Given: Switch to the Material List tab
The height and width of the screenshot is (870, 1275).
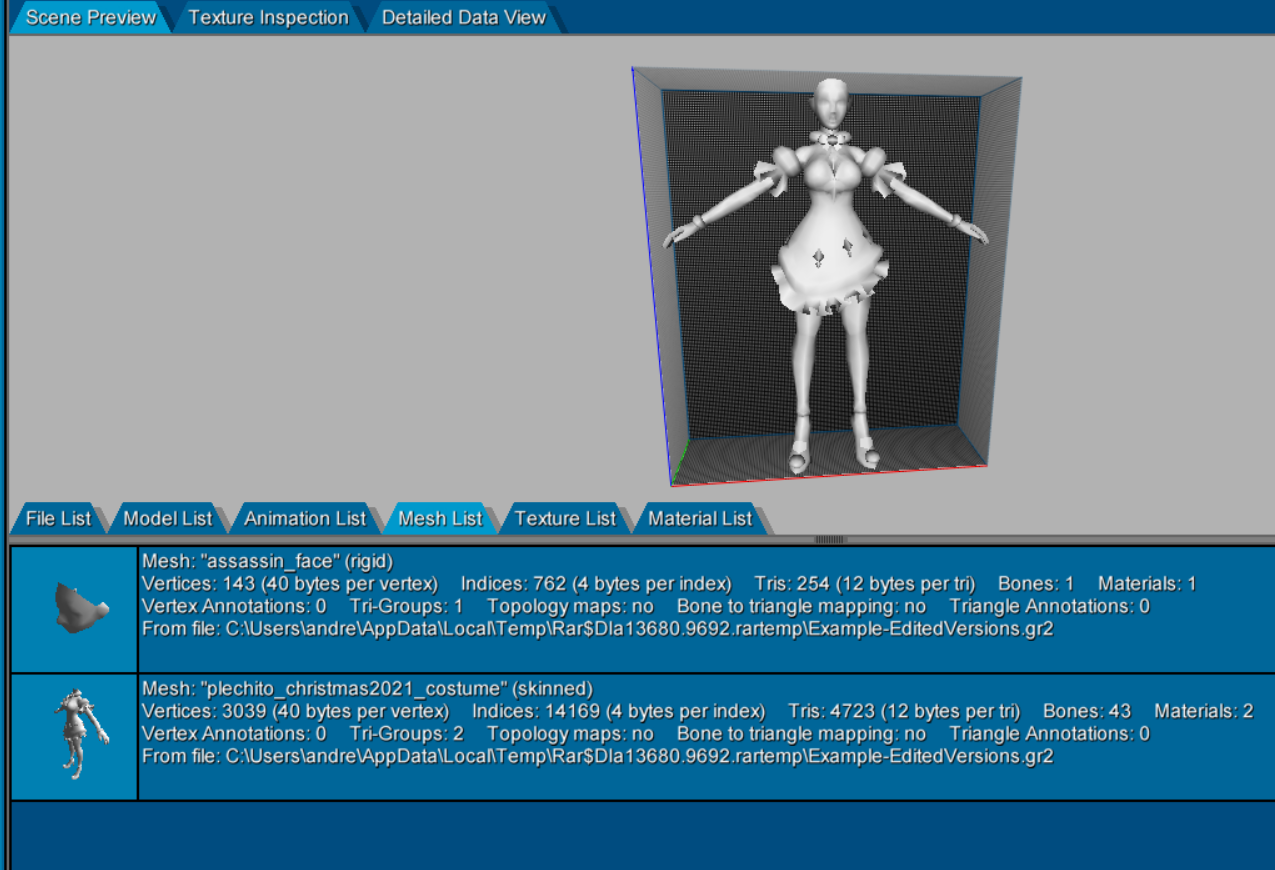Looking at the screenshot, I should pyautogui.click(x=700, y=518).
